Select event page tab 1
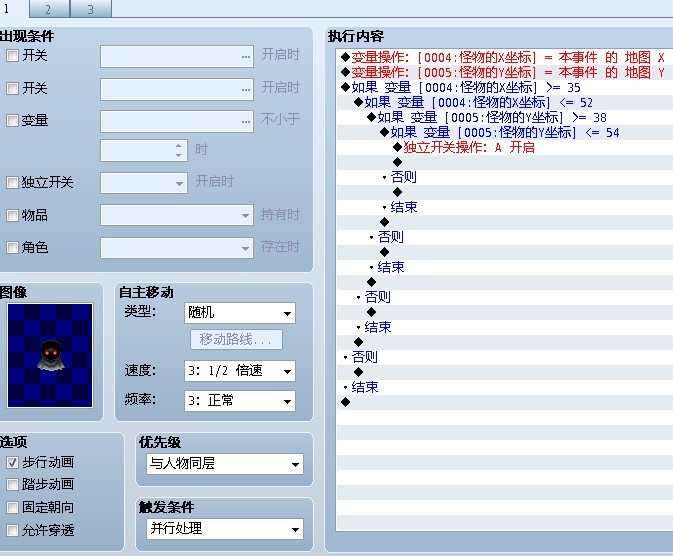The image size is (673, 556). click(x=13, y=9)
